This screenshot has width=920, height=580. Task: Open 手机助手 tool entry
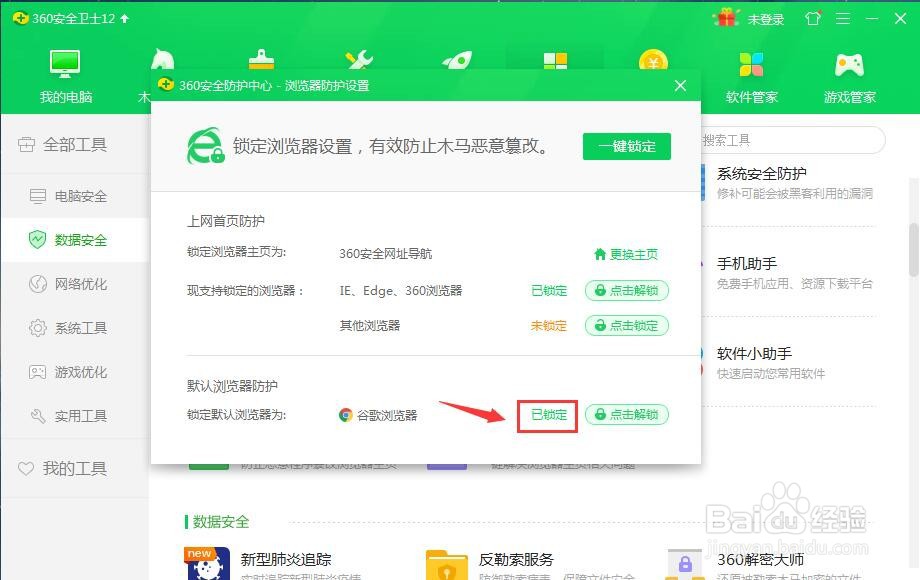point(794,273)
